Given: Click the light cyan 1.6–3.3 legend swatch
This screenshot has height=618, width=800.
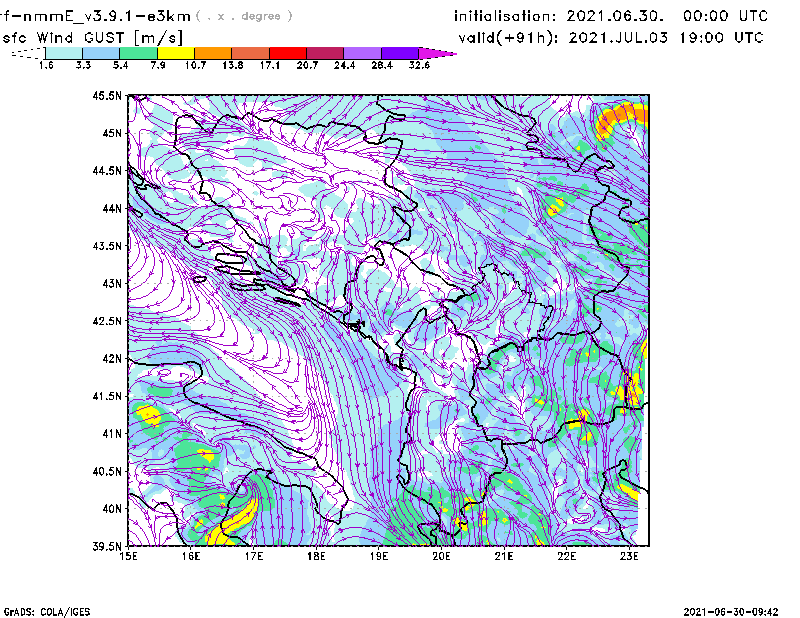Looking at the screenshot, I should 64,53.
